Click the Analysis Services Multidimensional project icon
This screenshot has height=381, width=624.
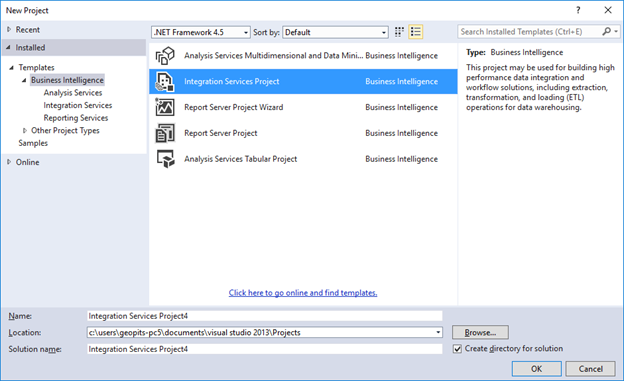pyautogui.click(x=165, y=56)
